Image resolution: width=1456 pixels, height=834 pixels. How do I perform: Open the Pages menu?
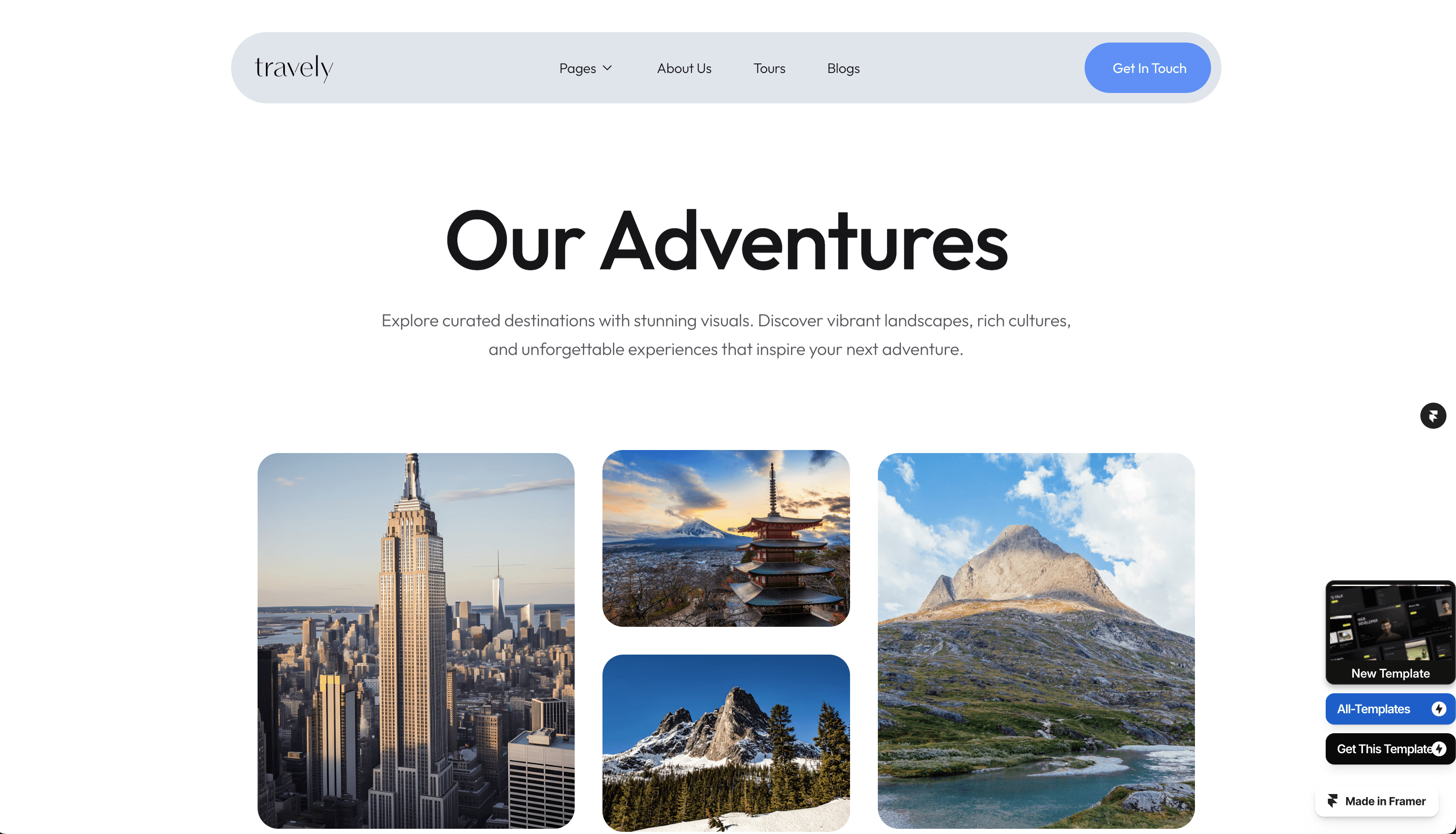(x=586, y=68)
